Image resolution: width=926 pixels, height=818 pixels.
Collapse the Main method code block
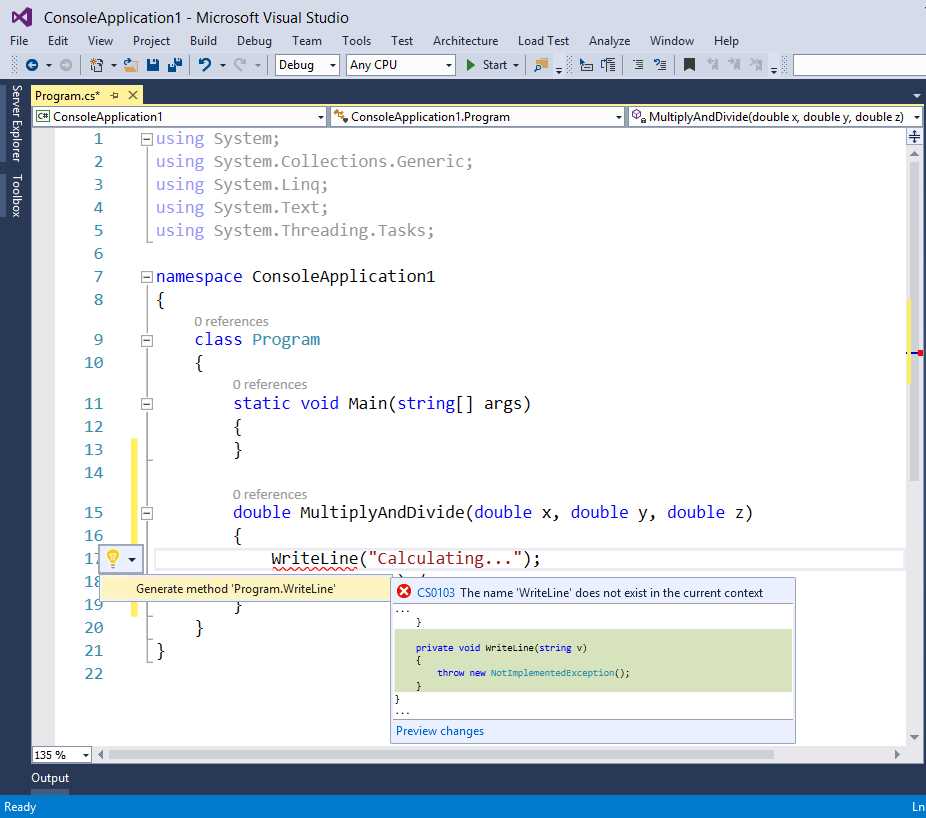point(146,404)
